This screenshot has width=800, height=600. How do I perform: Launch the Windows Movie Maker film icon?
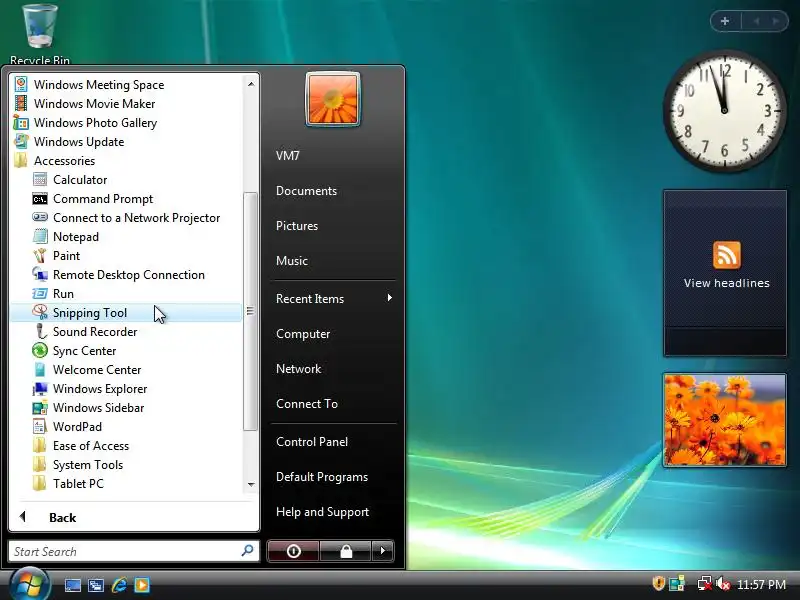(21, 103)
